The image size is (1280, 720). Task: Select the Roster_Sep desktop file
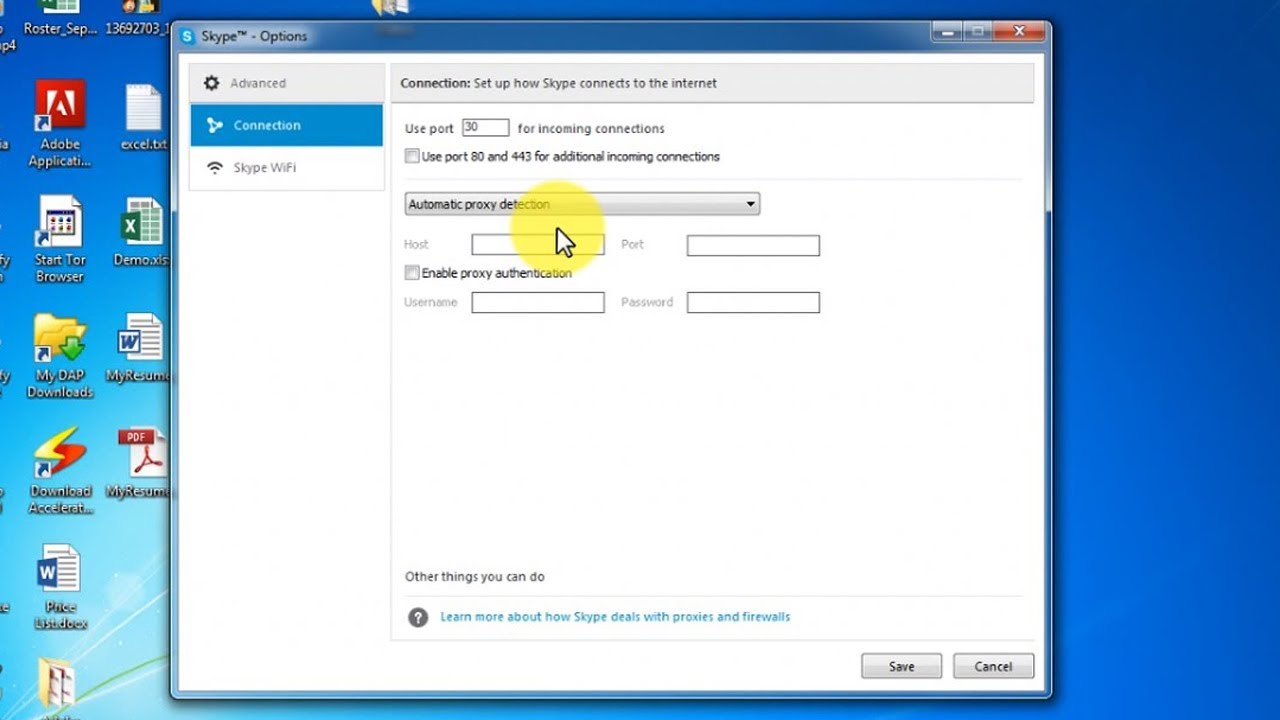(x=60, y=18)
